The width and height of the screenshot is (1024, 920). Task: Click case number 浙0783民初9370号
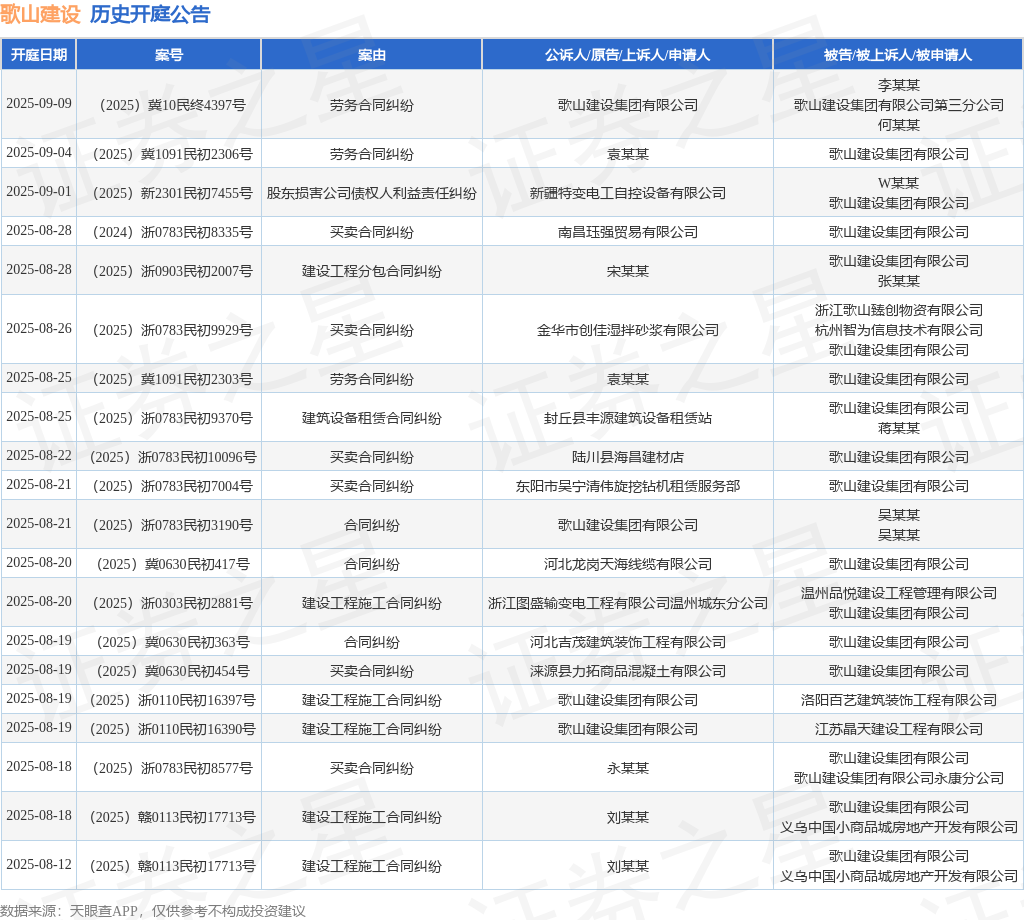tap(172, 419)
